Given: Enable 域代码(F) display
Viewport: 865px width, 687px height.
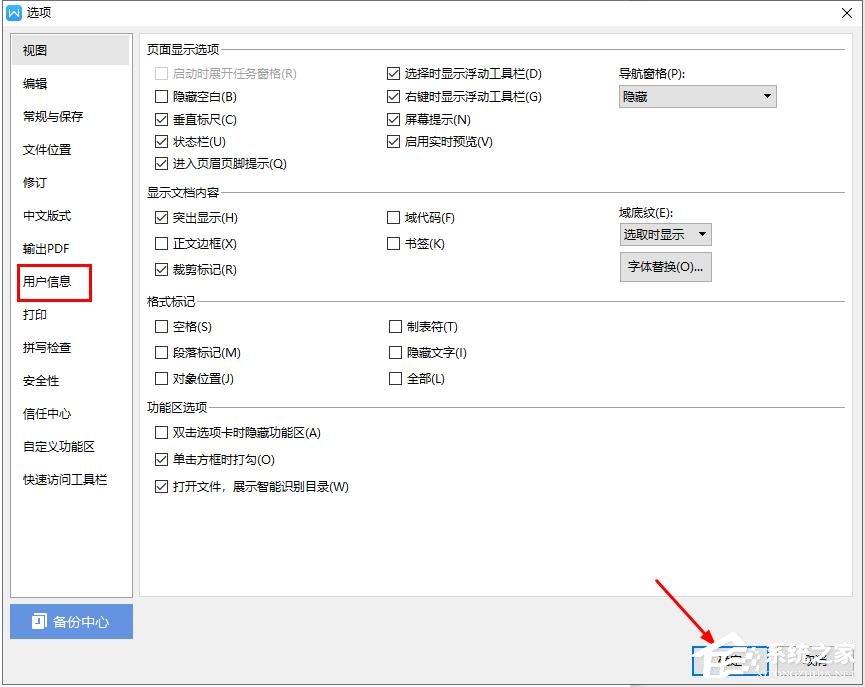Looking at the screenshot, I should (394, 217).
